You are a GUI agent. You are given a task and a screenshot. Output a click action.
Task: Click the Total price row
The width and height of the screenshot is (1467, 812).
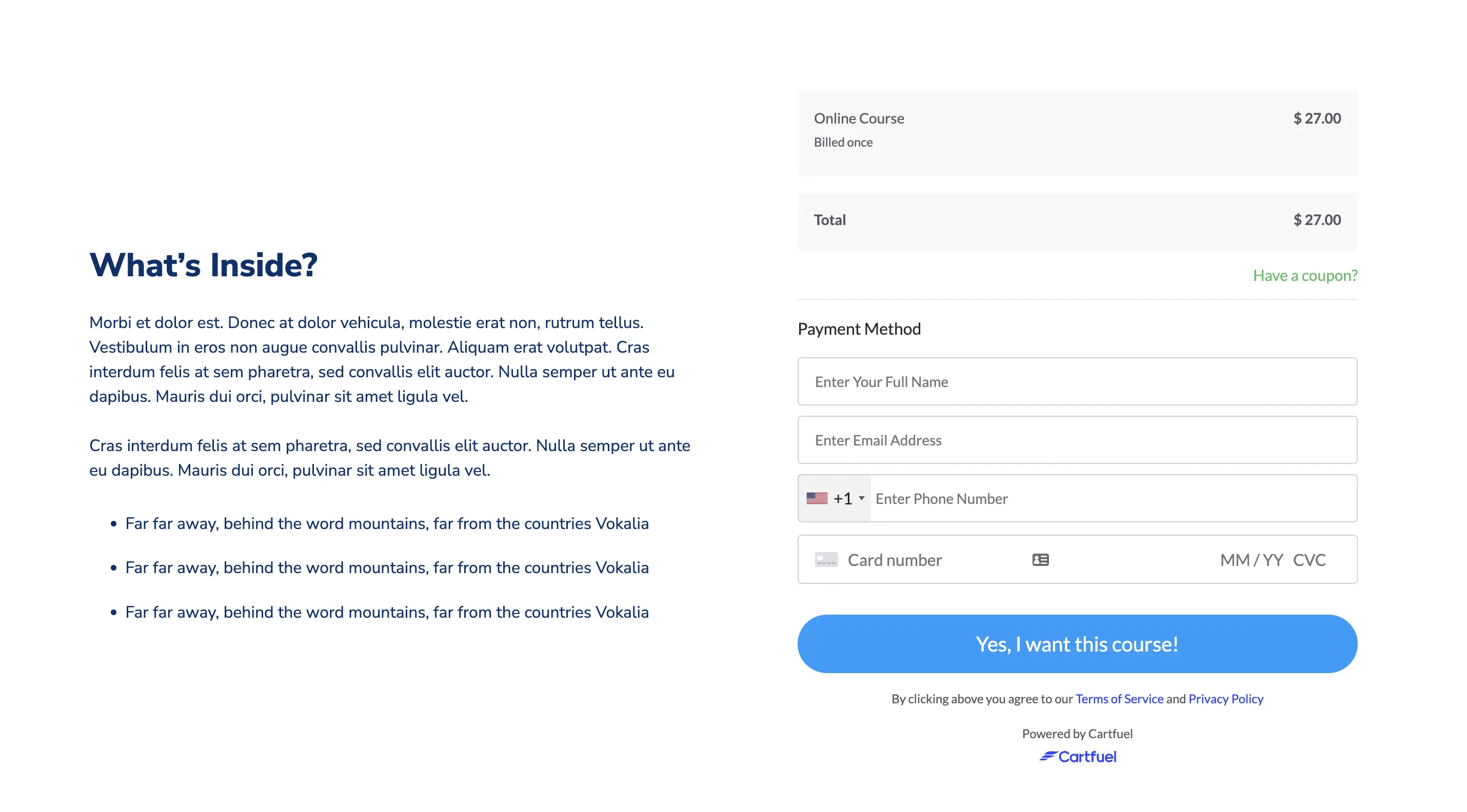click(1077, 221)
